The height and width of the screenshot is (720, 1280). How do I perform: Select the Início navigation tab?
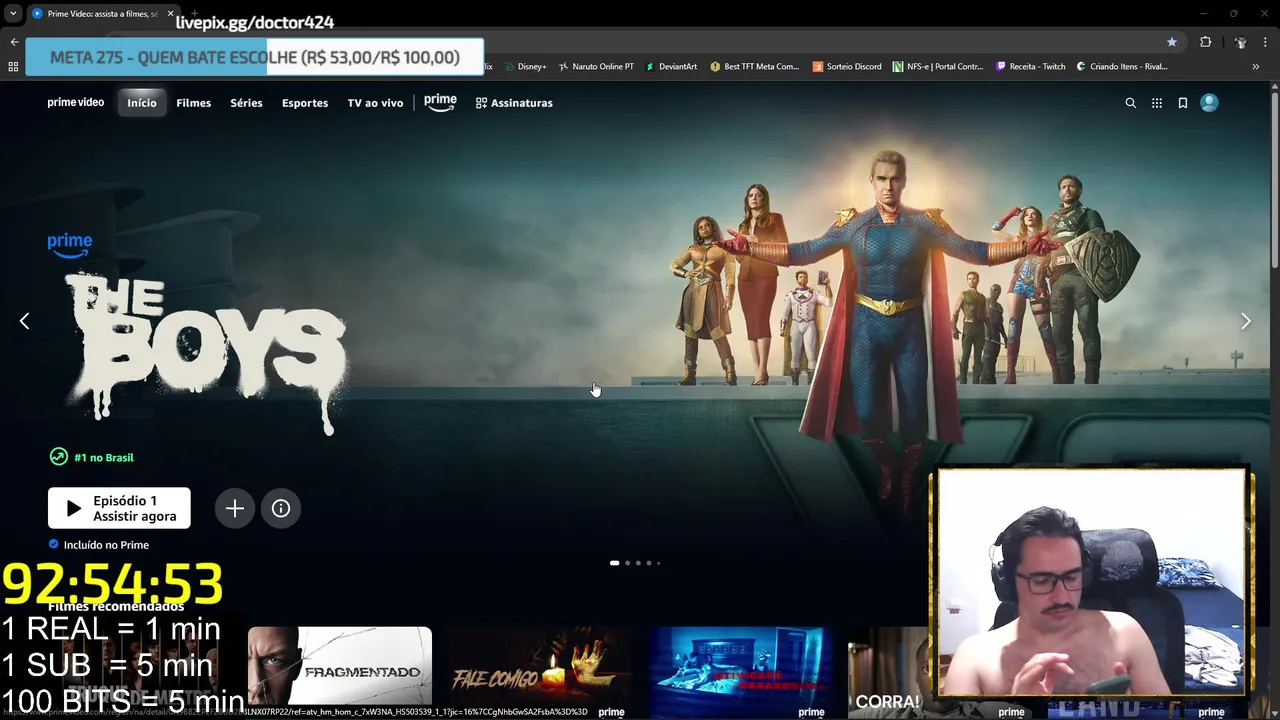(x=142, y=103)
